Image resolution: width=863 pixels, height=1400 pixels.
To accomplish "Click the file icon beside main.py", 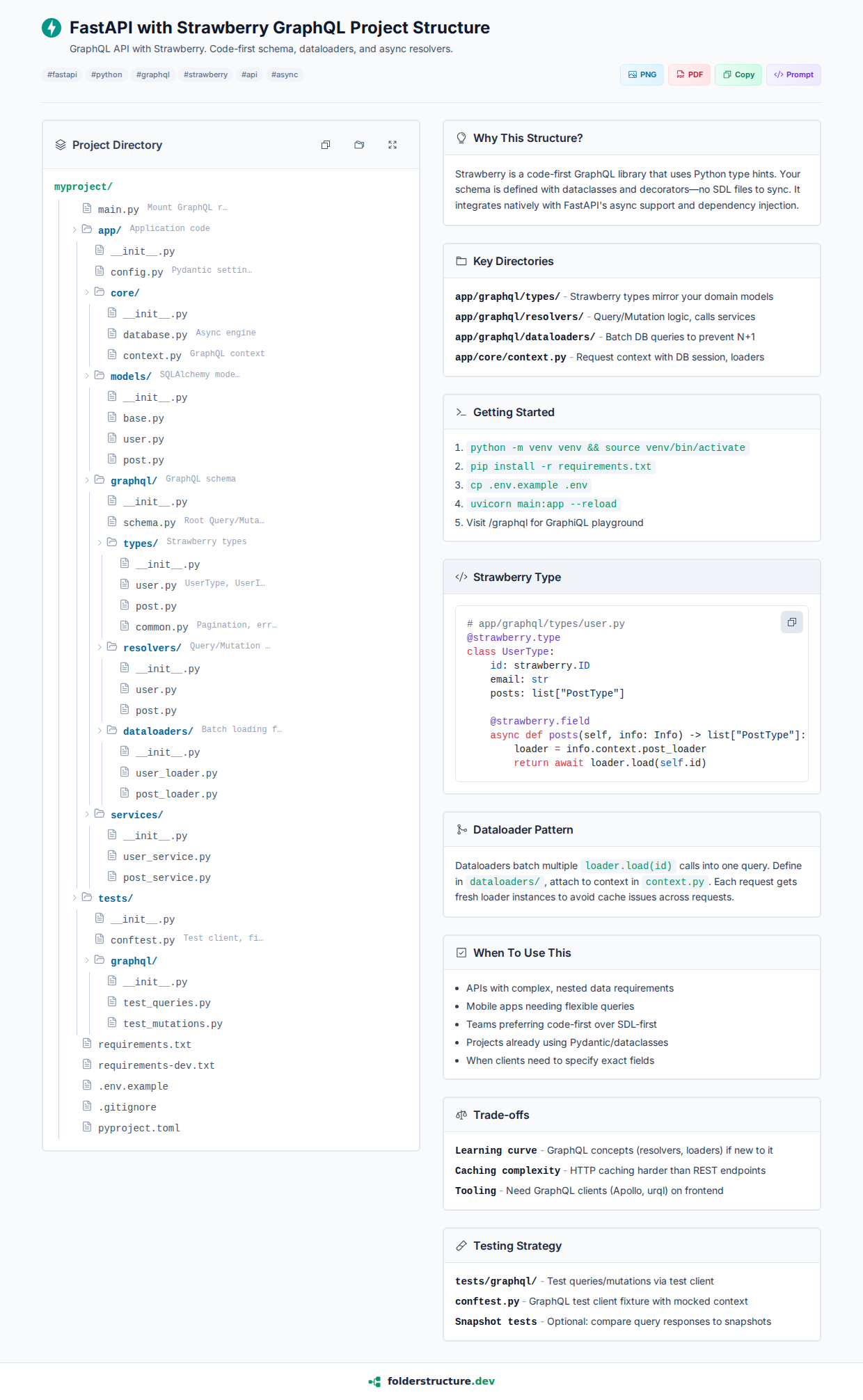I will (87, 209).
